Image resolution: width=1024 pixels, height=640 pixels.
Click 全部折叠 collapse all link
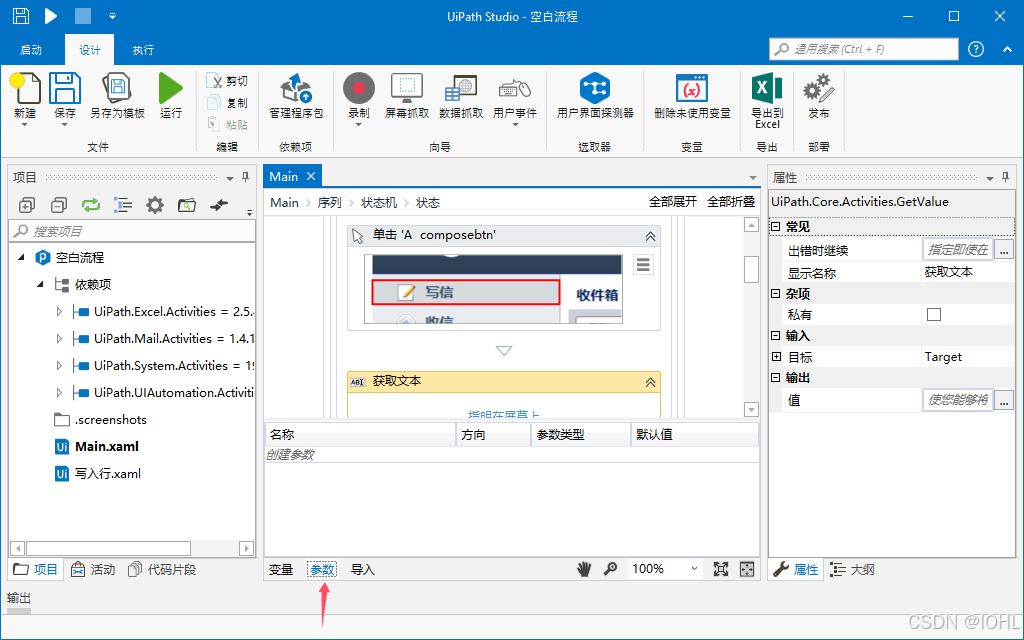pos(731,202)
